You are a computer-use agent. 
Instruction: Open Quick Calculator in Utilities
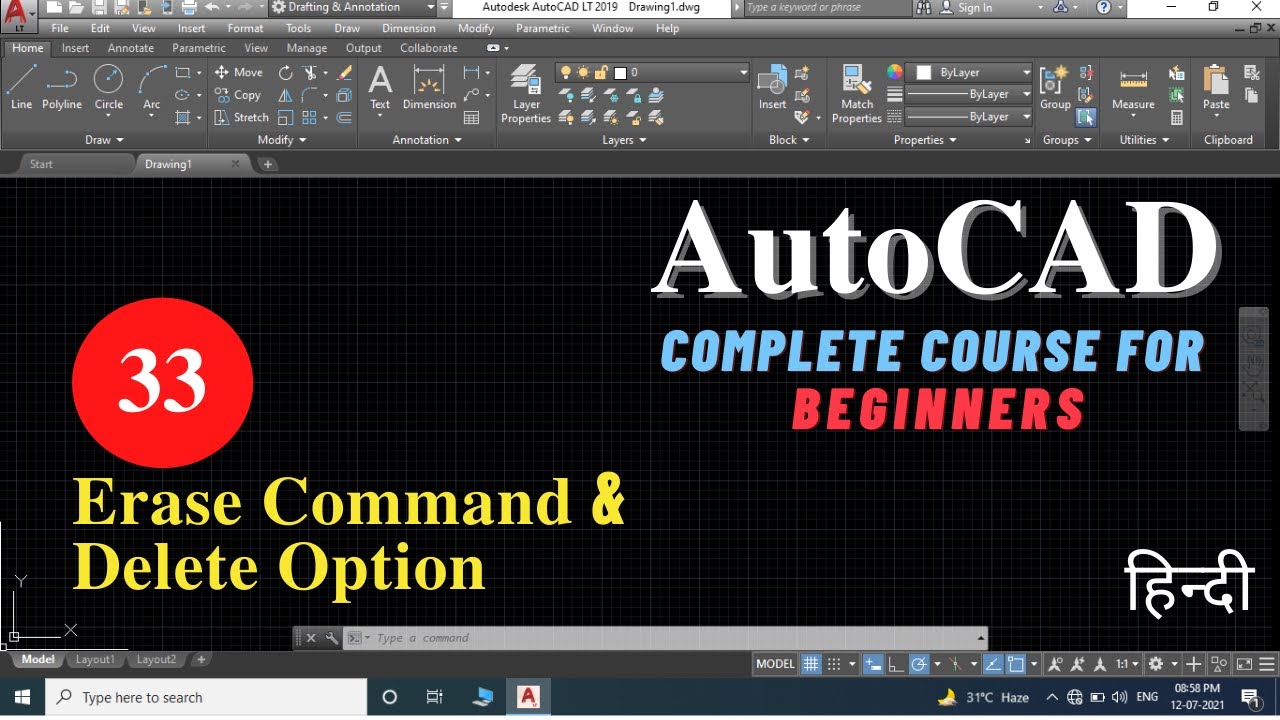pyautogui.click(x=1177, y=117)
